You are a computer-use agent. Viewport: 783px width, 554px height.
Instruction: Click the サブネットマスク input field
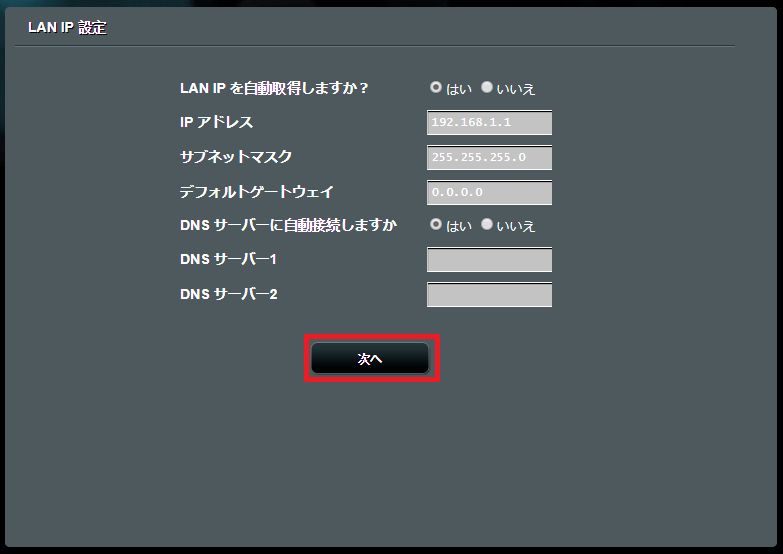click(489, 157)
